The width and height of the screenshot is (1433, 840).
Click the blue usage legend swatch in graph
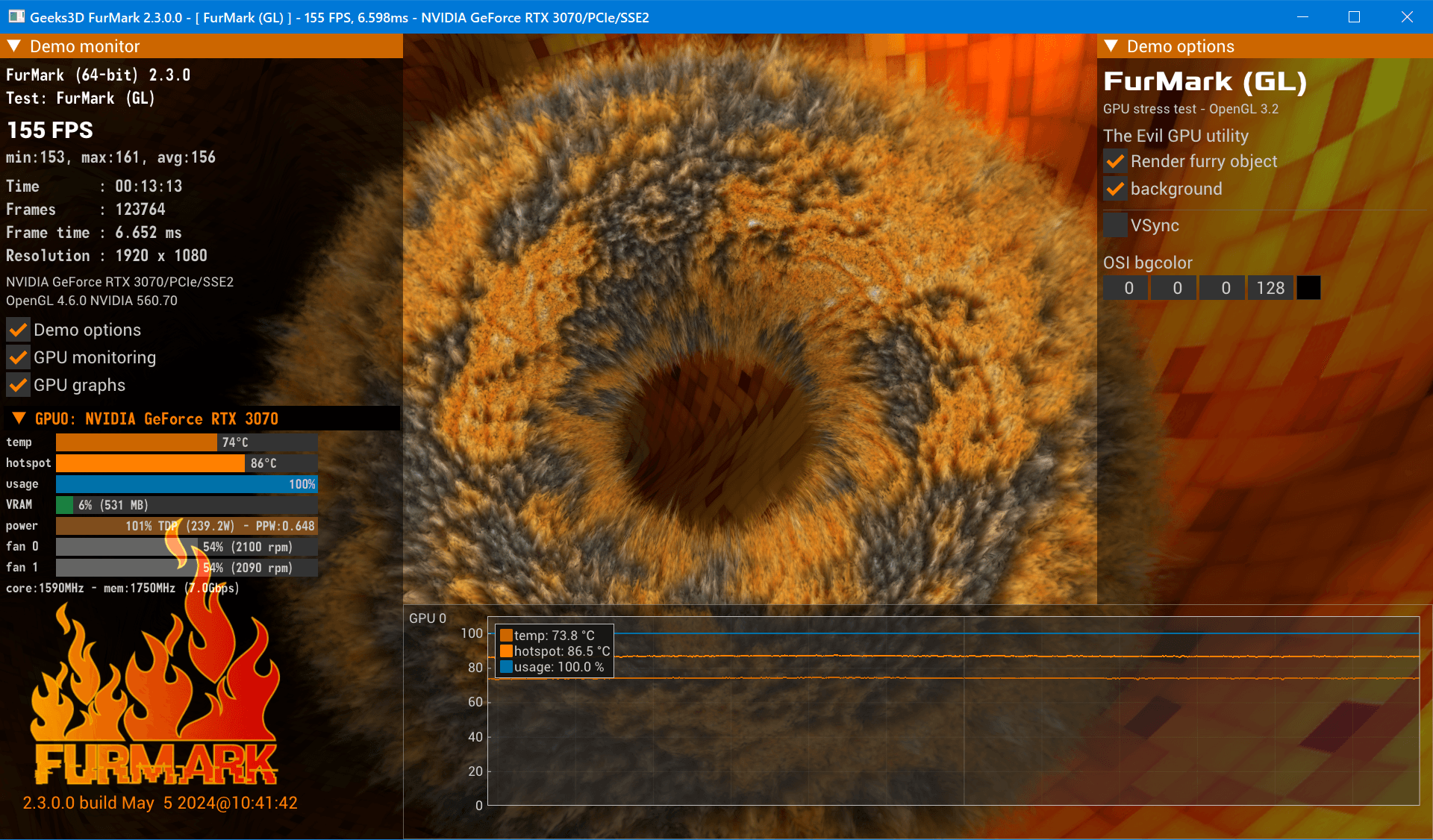[506, 667]
